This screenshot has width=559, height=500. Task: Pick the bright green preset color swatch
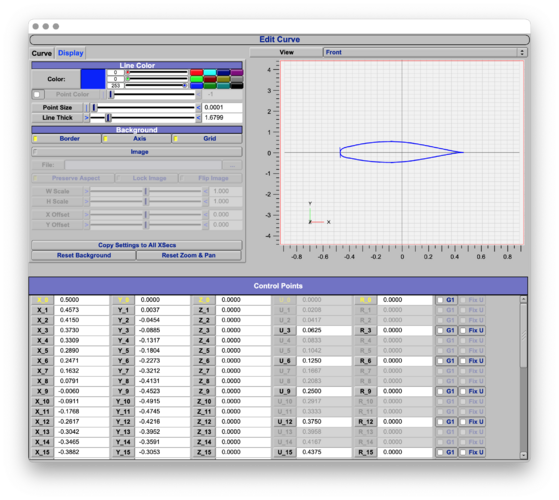(x=196, y=79)
